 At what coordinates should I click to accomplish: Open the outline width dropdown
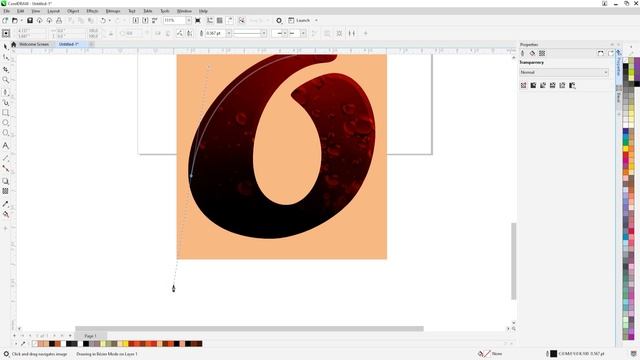click(229, 33)
